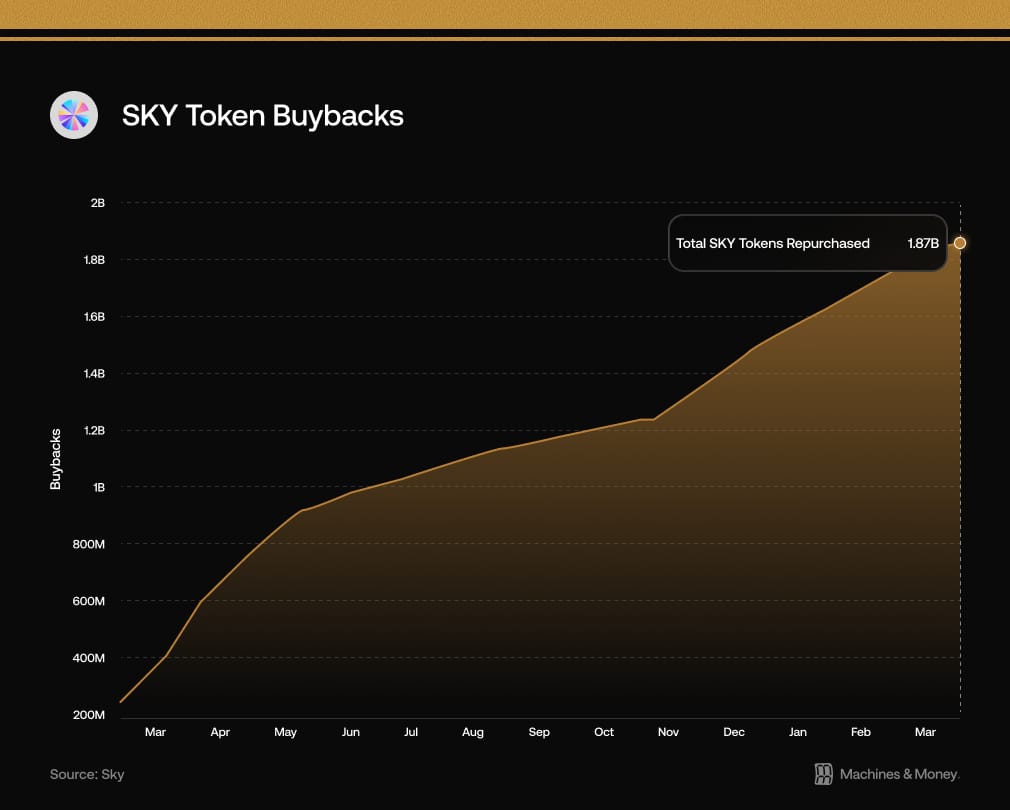Click the 'May' x-axis label
Image resolution: width=1010 pixels, height=810 pixels.
point(285,732)
